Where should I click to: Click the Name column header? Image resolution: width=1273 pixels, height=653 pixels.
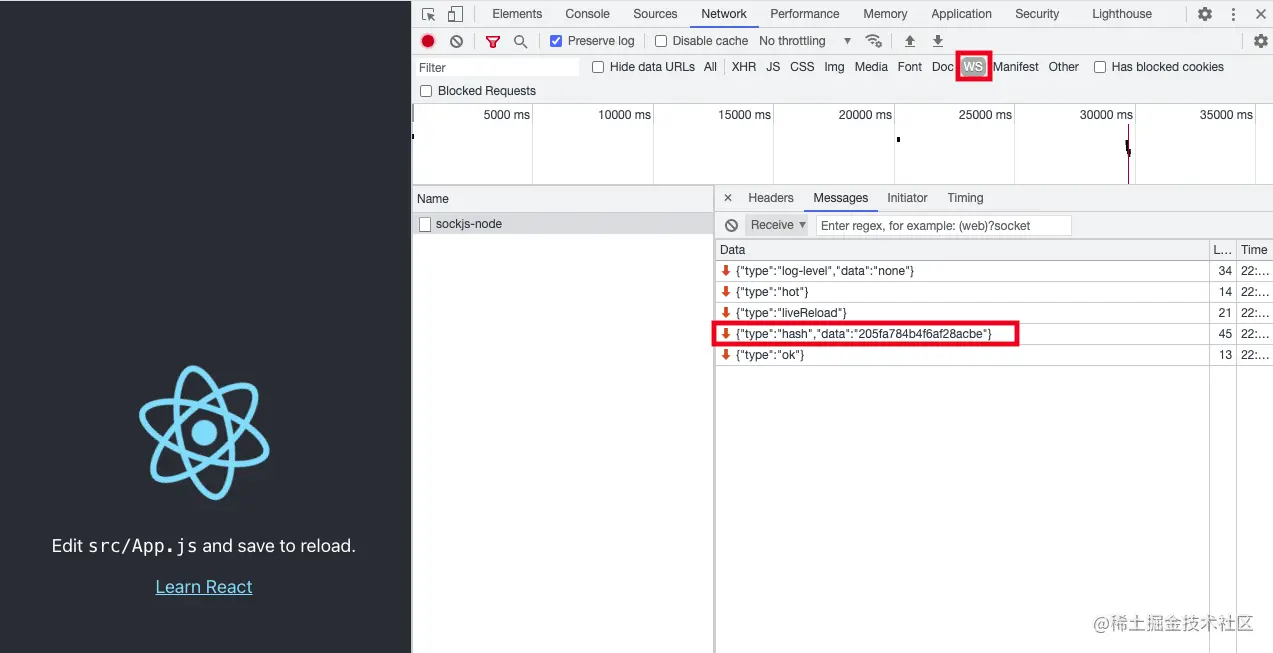click(x=563, y=199)
